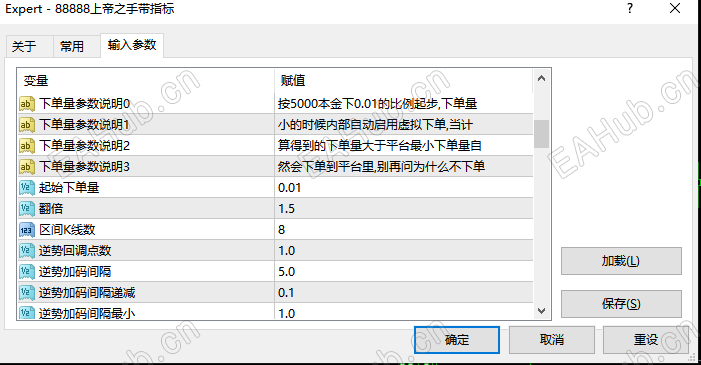
Task: Select the variable name 逆势加码间隔递减
Action: (x=87, y=293)
